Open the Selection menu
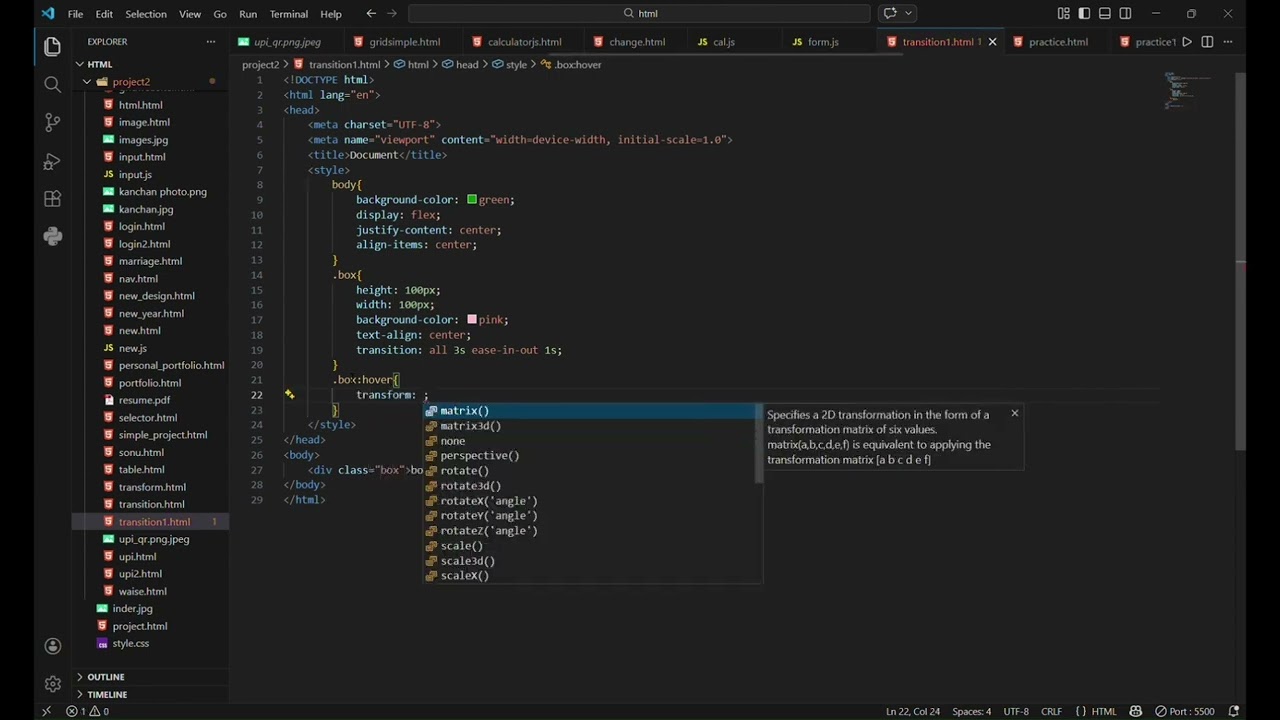 (x=146, y=14)
